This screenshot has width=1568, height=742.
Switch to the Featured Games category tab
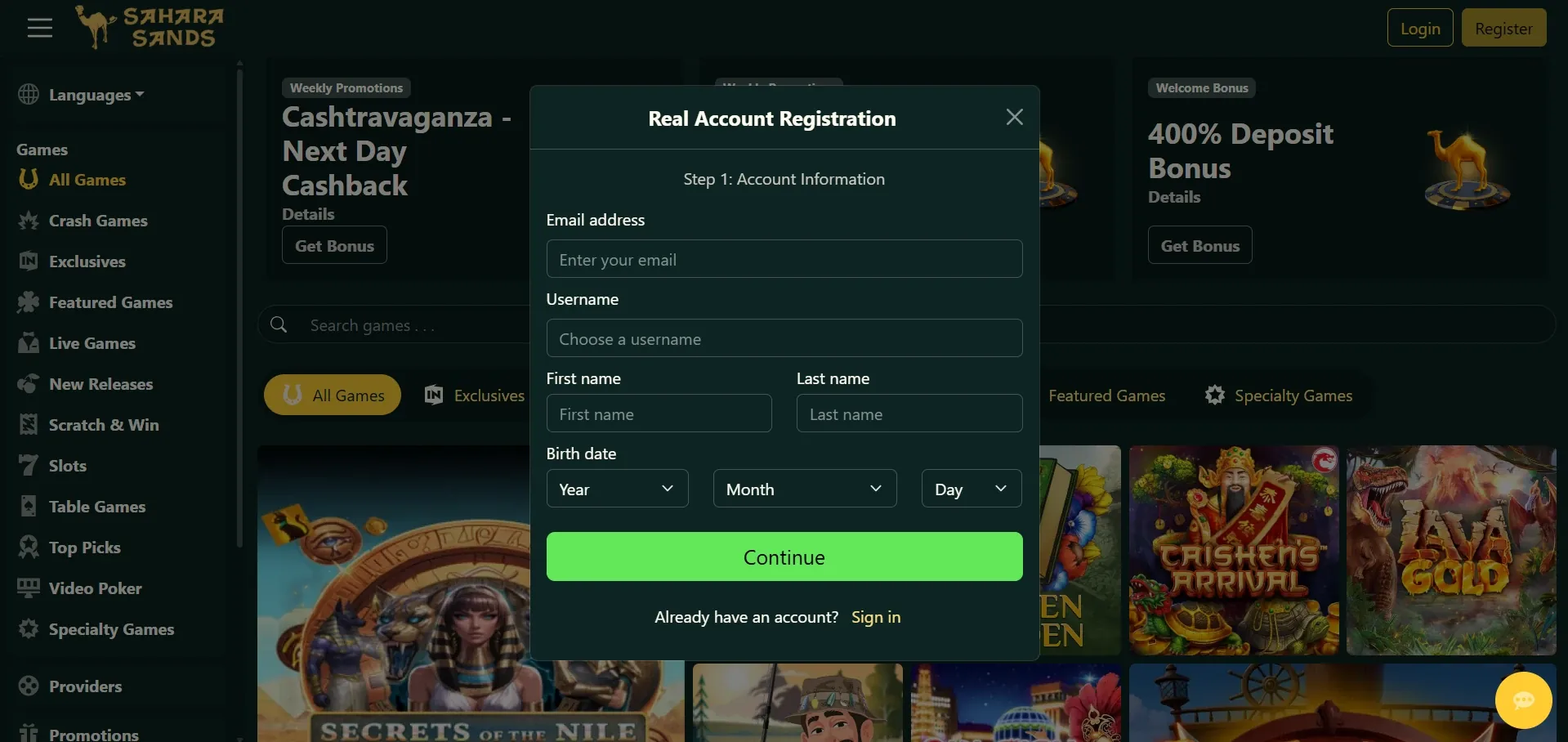pos(1106,396)
